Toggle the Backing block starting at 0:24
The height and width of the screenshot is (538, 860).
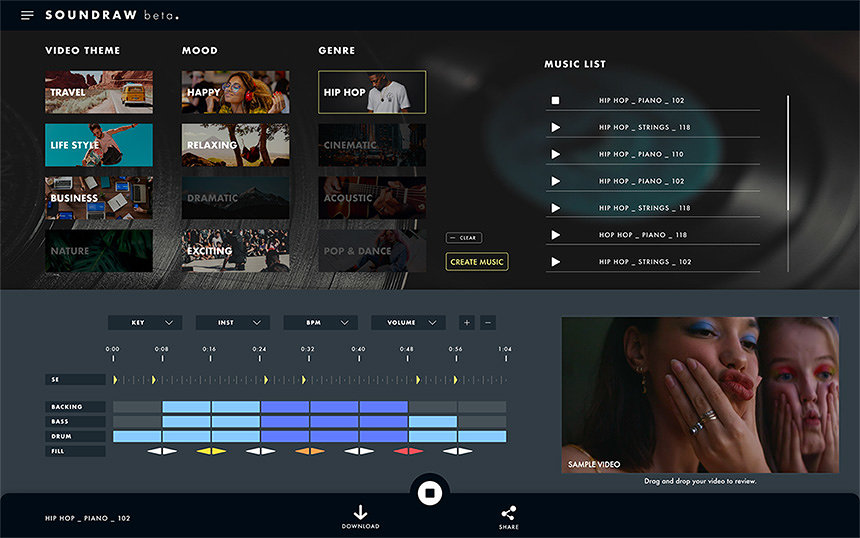tap(285, 407)
